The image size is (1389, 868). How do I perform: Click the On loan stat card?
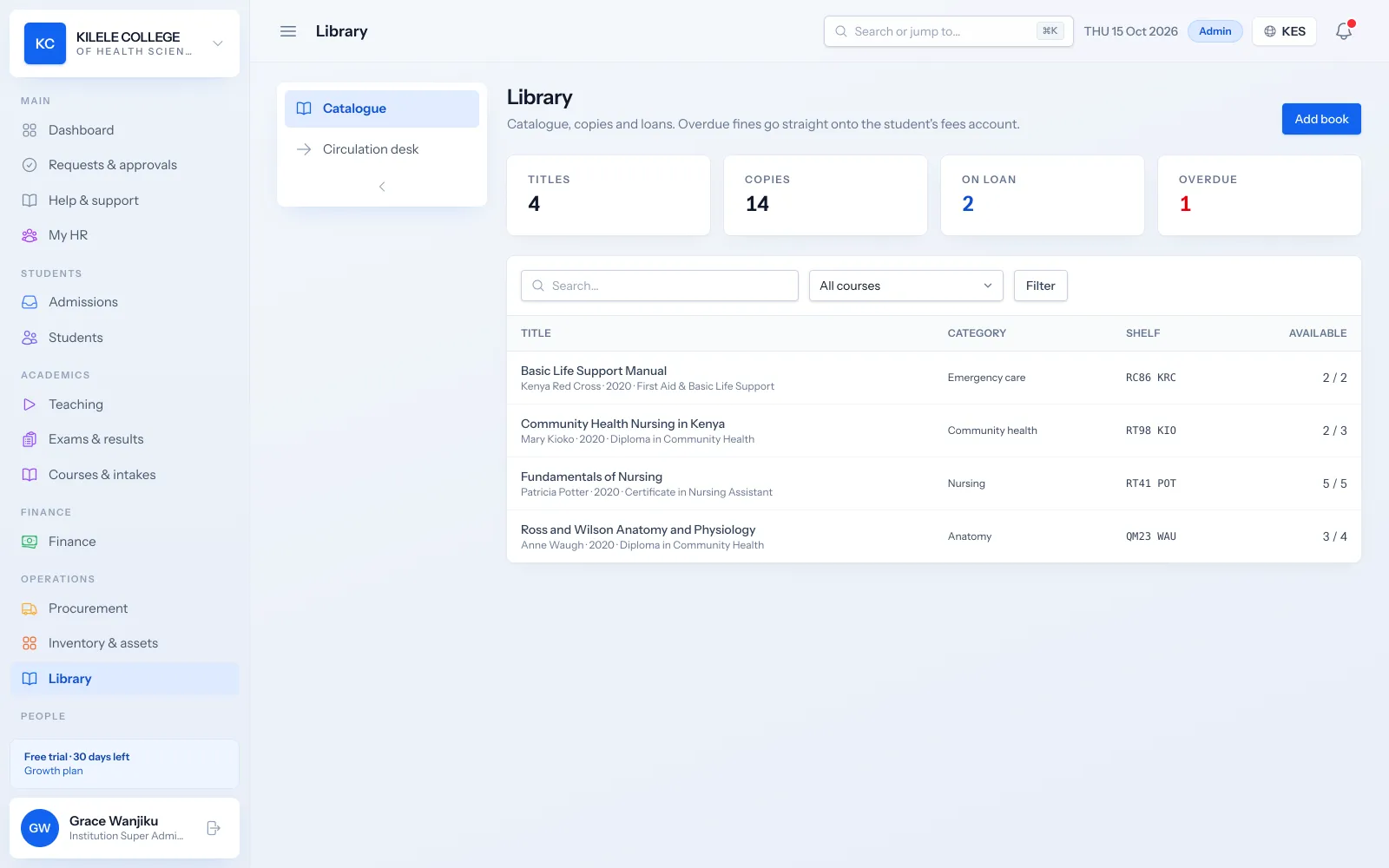coord(1043,195)
